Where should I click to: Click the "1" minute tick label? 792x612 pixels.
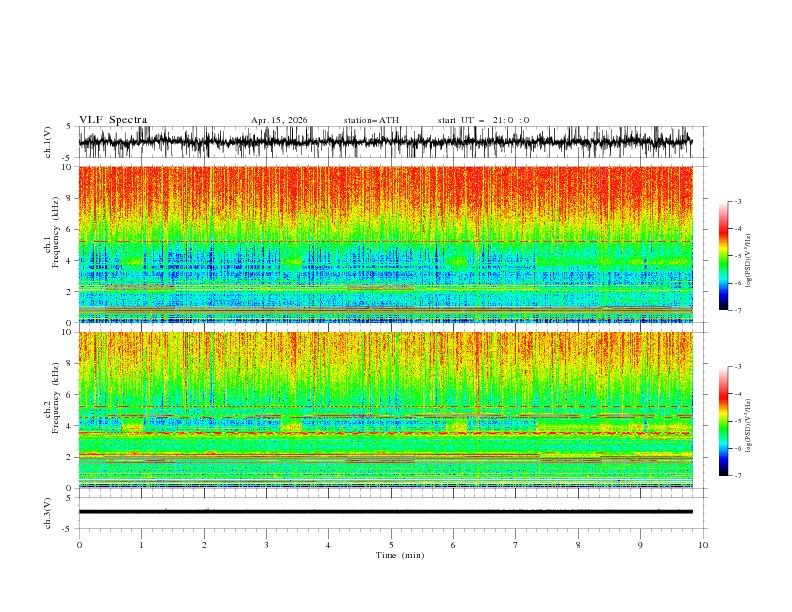click(x=141, y=545)
